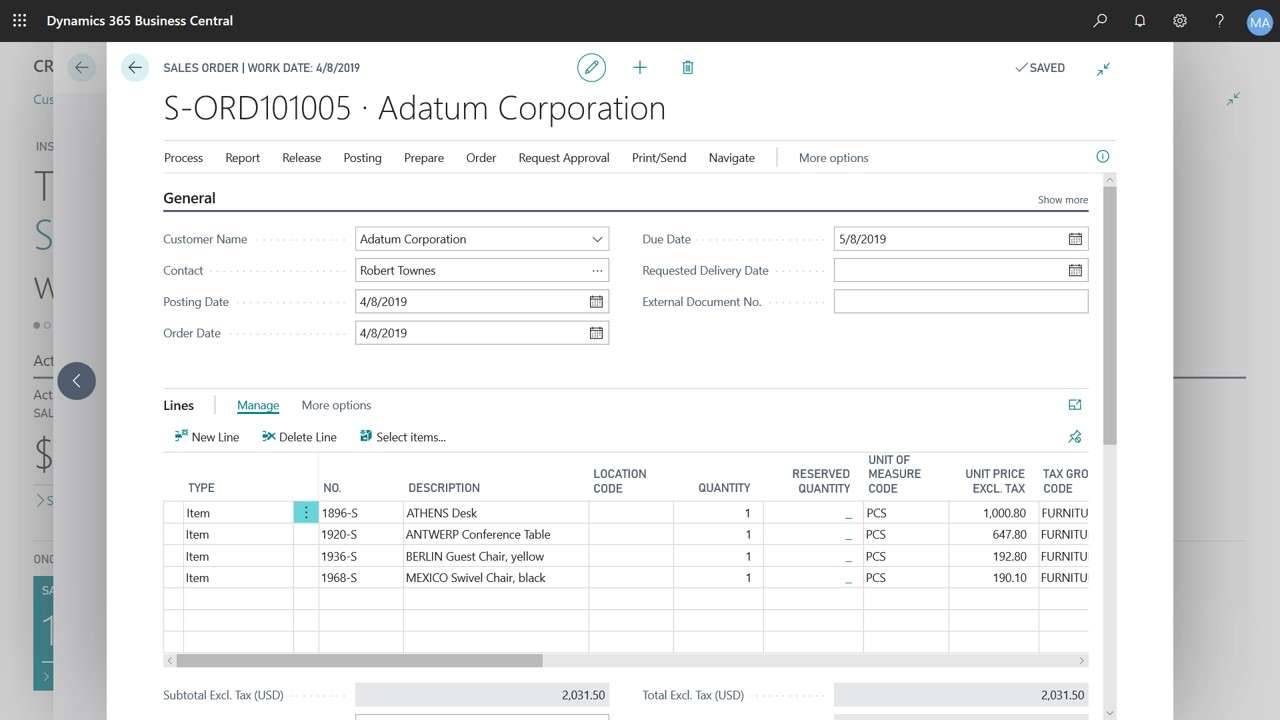Image resolution: width=1280 pixels, height=720 pixels.
Task: Open the Order menu
Action: click(481, 158)
